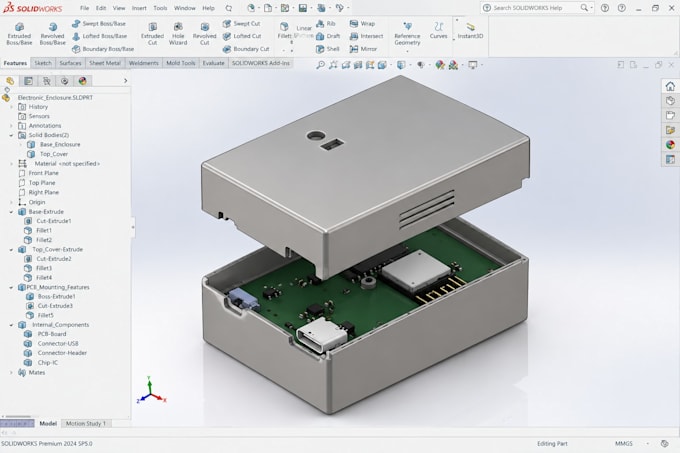Select the PCB-Board component
Screen dimensions: 680x453
pos(46,334)
